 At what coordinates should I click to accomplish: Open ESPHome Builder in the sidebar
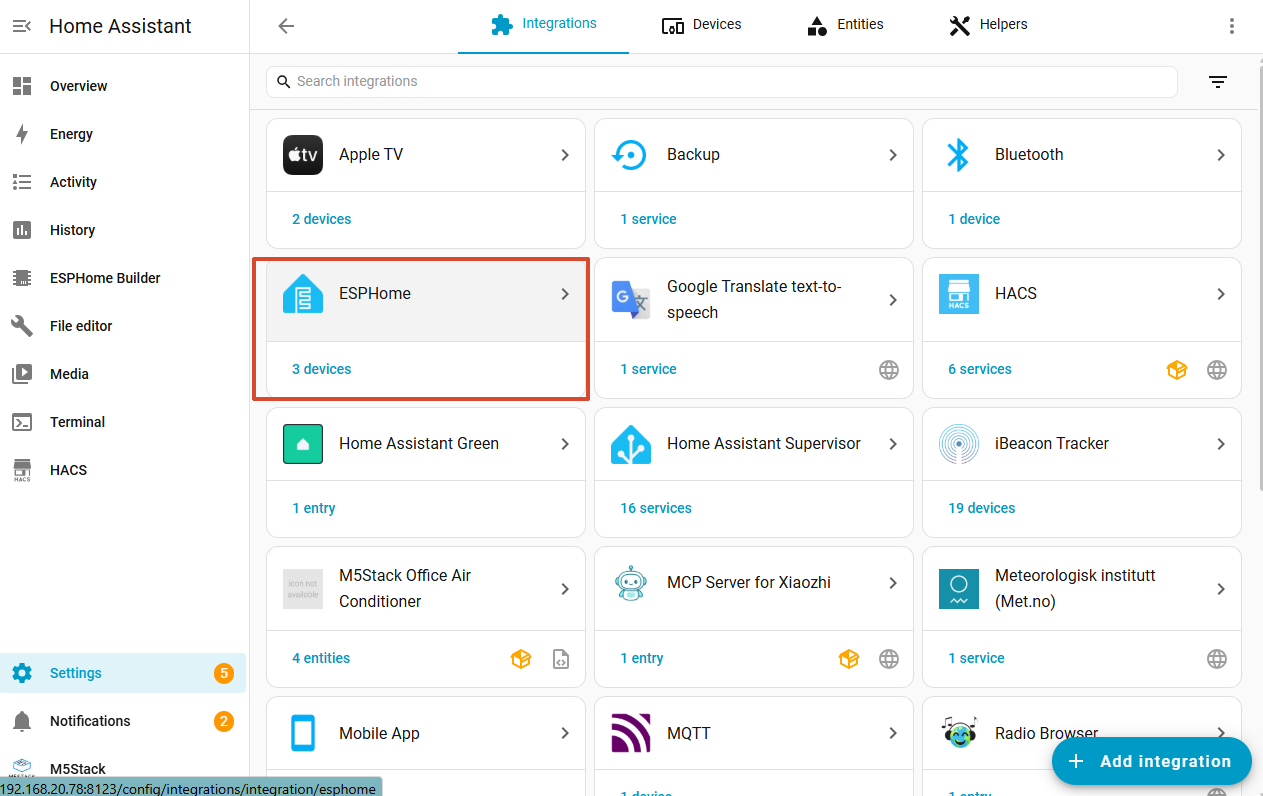(105, 278)
